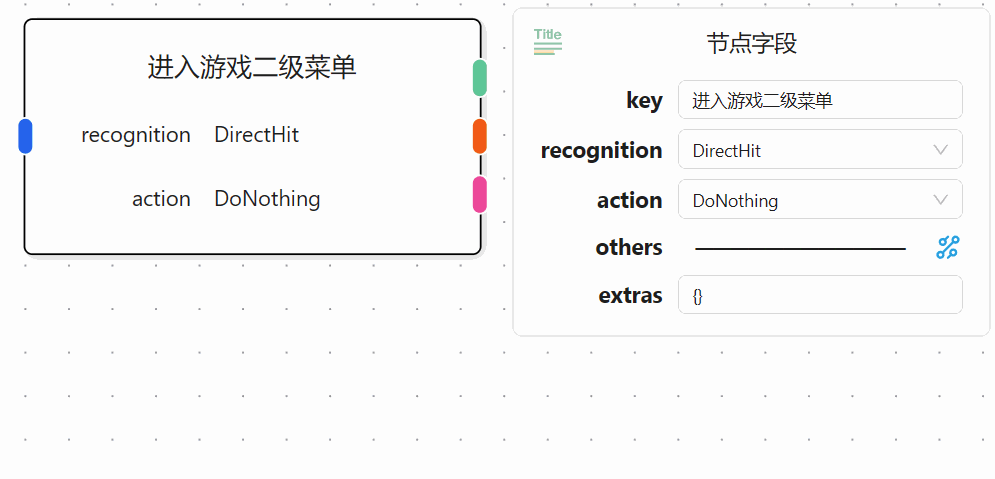995x479 pixels.
Task: Click the key input field
Action: click(820, 100)
